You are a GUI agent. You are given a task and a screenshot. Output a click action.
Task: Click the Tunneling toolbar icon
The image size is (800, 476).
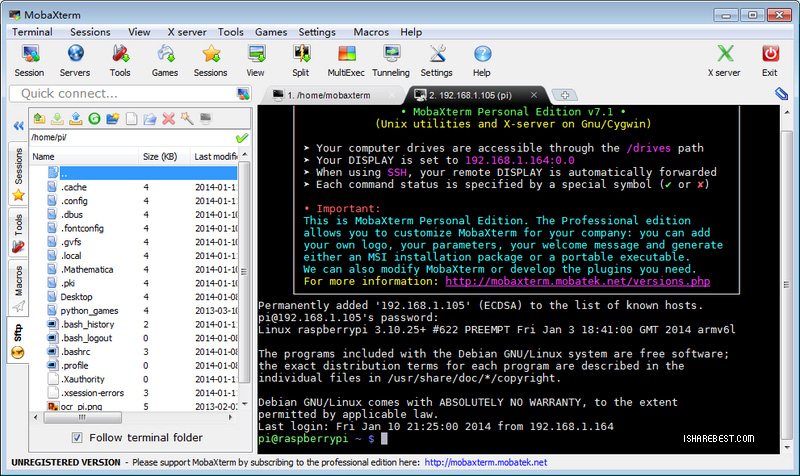click(x=390, y=60)
